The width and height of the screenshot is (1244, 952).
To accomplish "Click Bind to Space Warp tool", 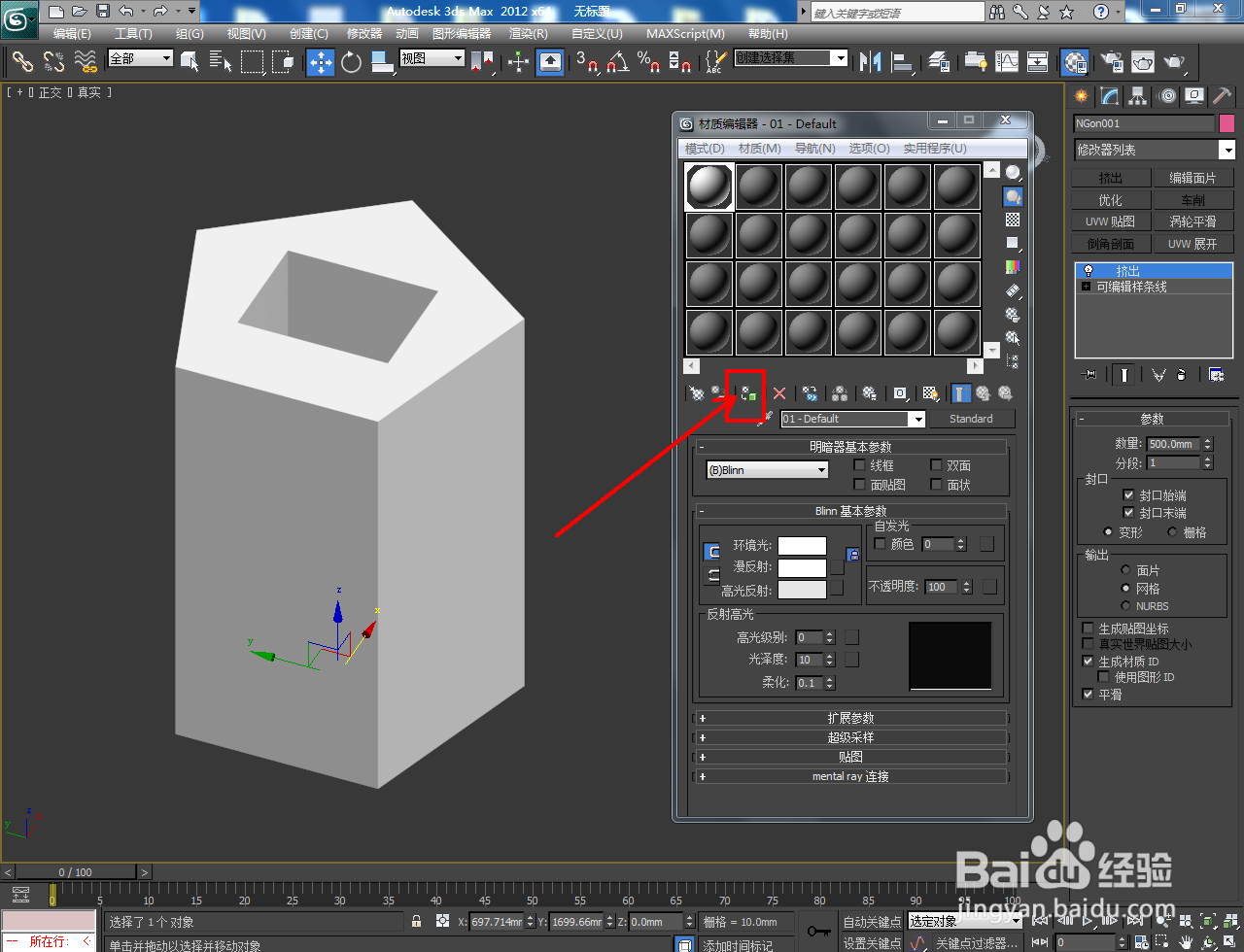I will coord(86,62).
